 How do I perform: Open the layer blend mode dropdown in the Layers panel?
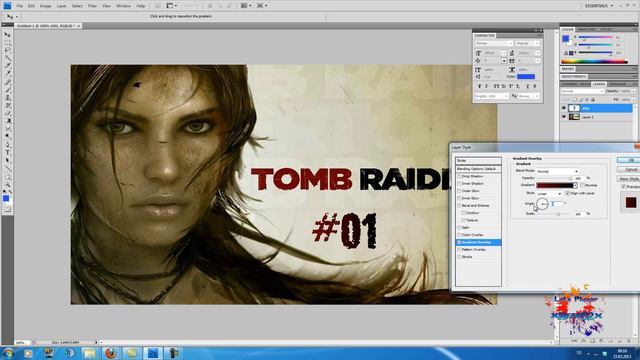(x=582, y=91)
